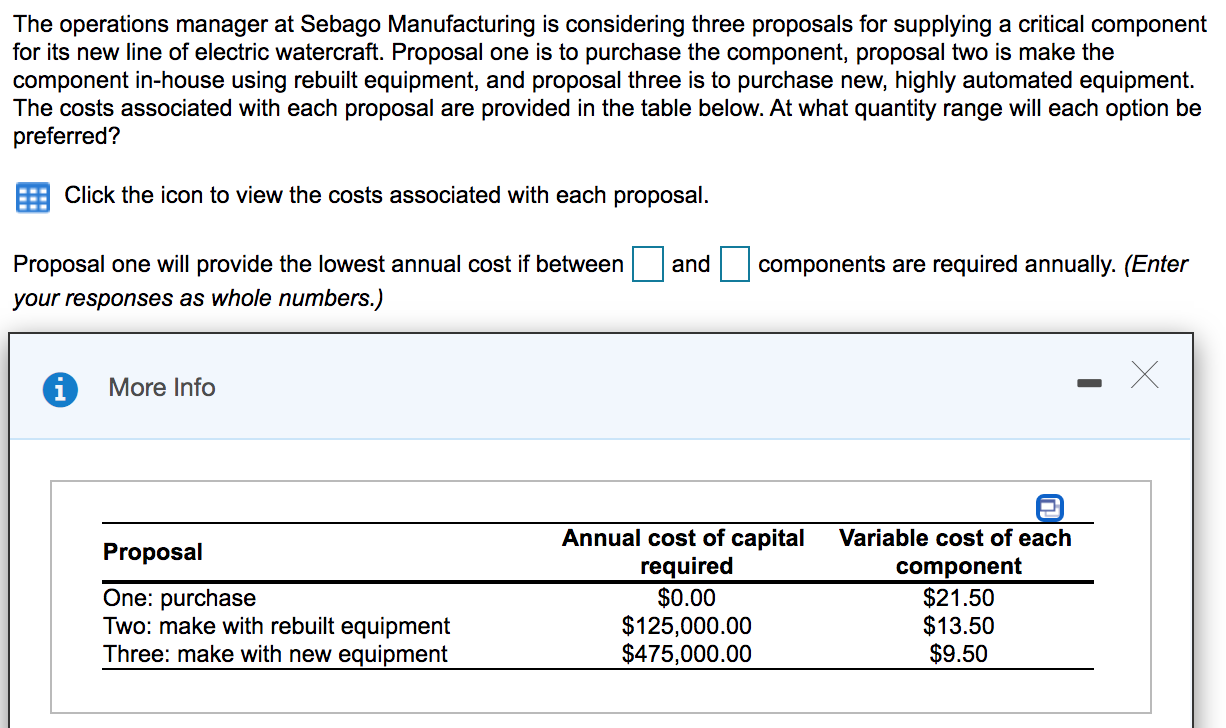Click the More Info title bar
The image size is (1226, 728).
pyautogui.click(x=161, y=388)
